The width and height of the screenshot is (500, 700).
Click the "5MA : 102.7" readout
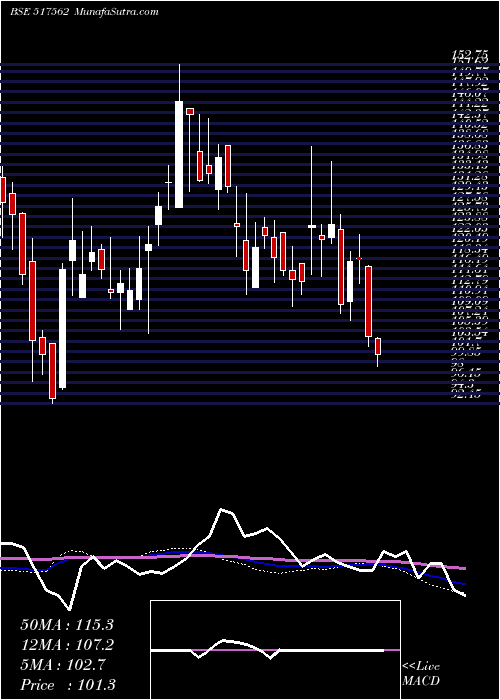coord(63,665)
